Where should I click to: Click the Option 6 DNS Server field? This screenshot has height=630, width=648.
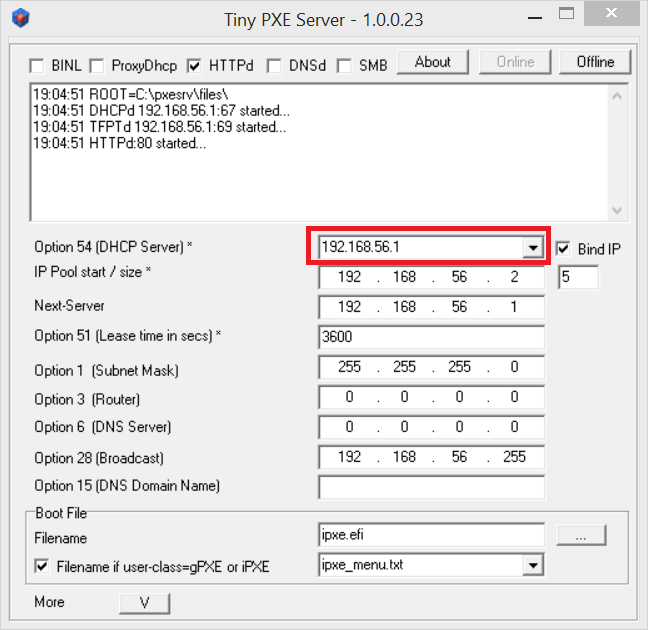pos(431,427)
